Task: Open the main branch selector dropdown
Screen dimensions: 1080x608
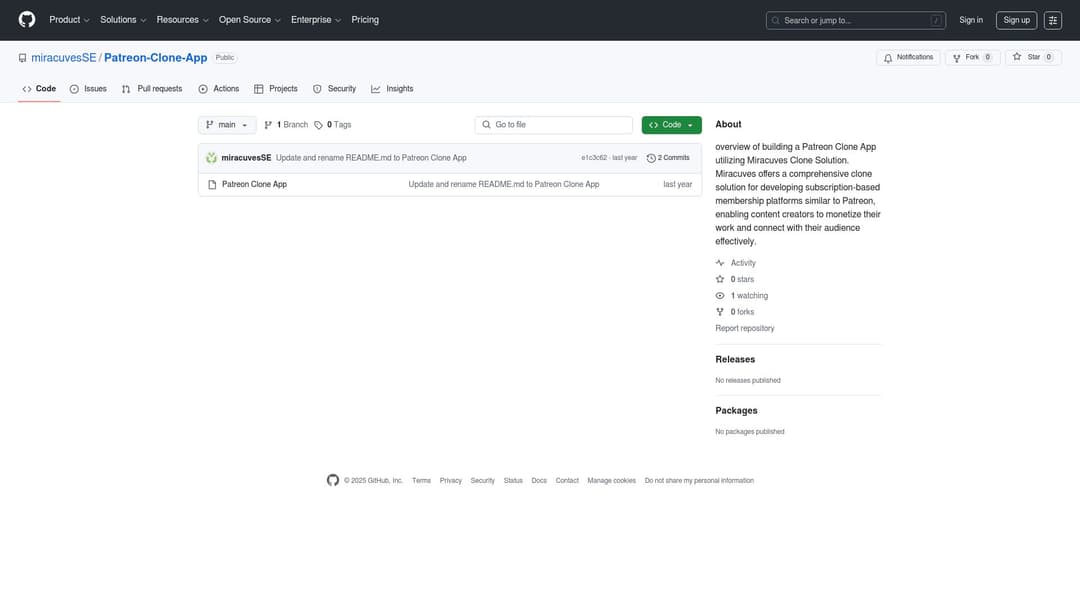Action: [227, 125]
